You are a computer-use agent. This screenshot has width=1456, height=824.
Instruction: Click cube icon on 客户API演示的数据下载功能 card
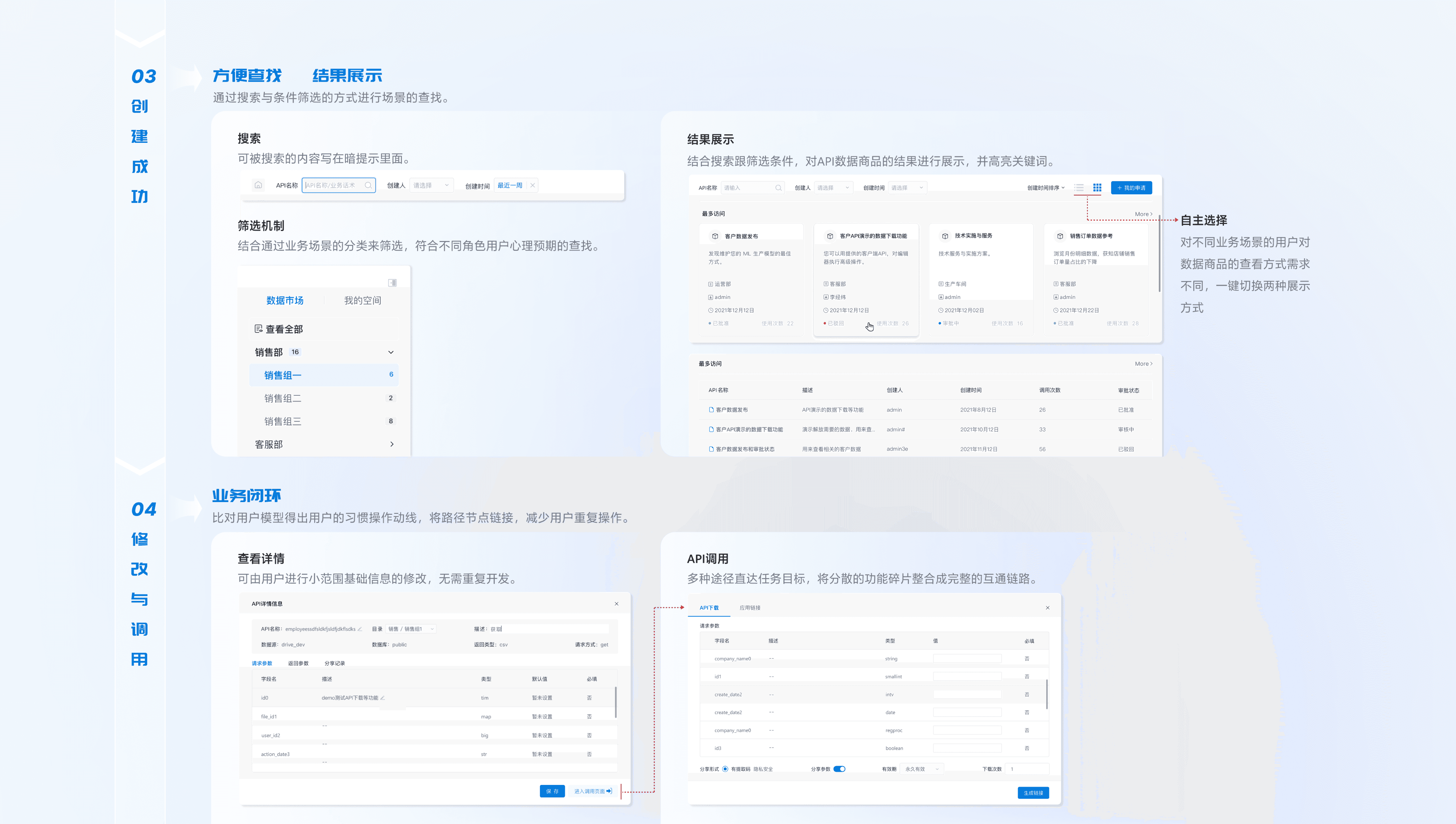[x=830, y=236]
